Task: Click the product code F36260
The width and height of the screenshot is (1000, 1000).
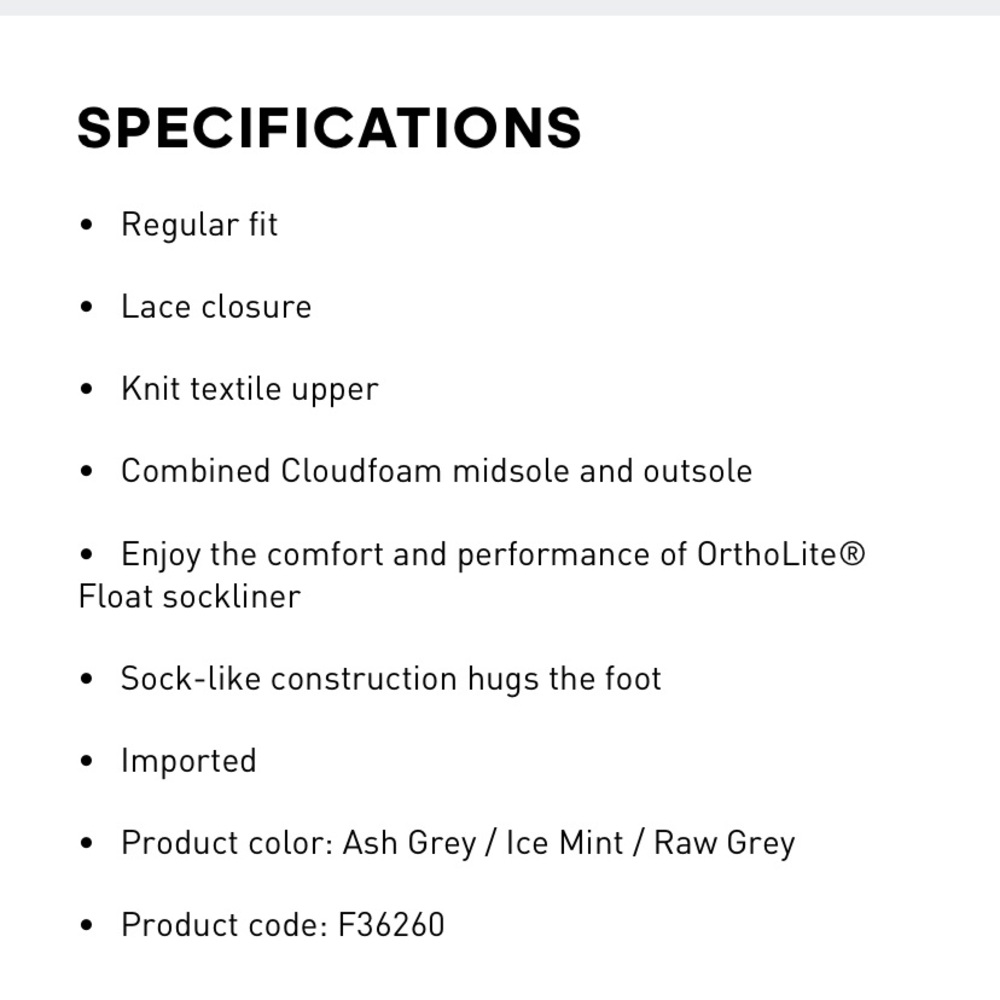Action: click(x=391, y=925)
